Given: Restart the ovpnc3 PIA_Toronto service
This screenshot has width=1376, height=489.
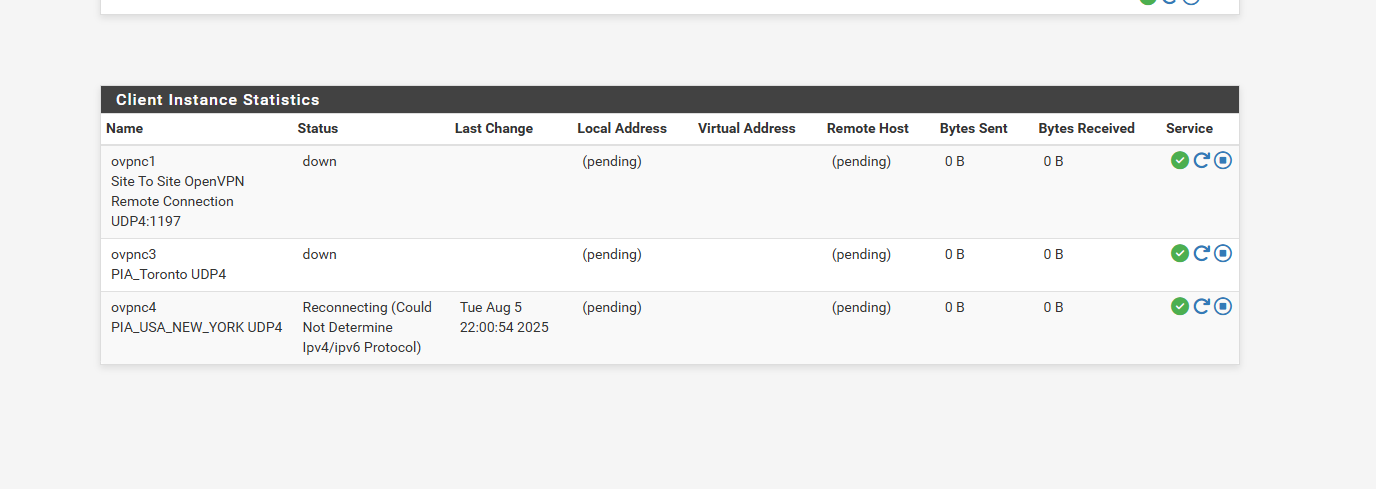Looking at the screenshot, I should pyautogui.click(x=1202, y=253).
